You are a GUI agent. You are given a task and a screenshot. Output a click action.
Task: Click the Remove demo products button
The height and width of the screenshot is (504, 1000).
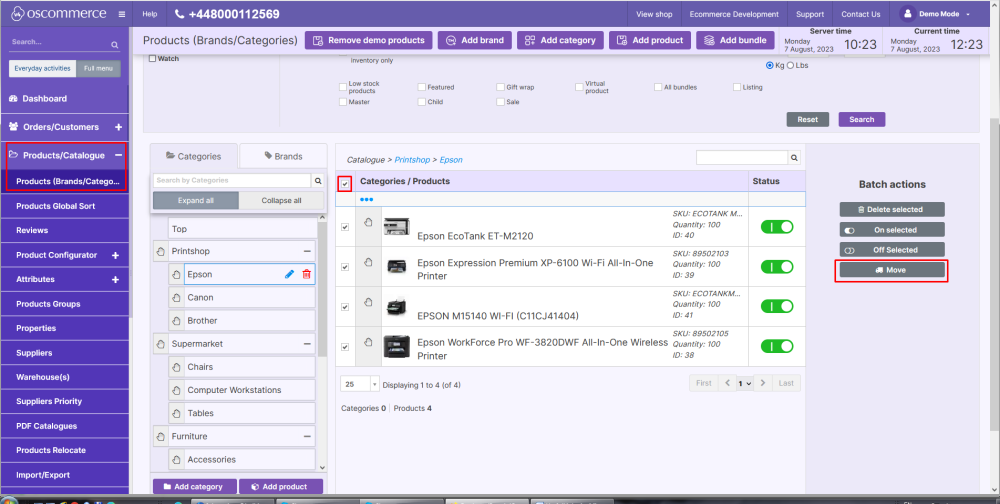coord(367,40)
